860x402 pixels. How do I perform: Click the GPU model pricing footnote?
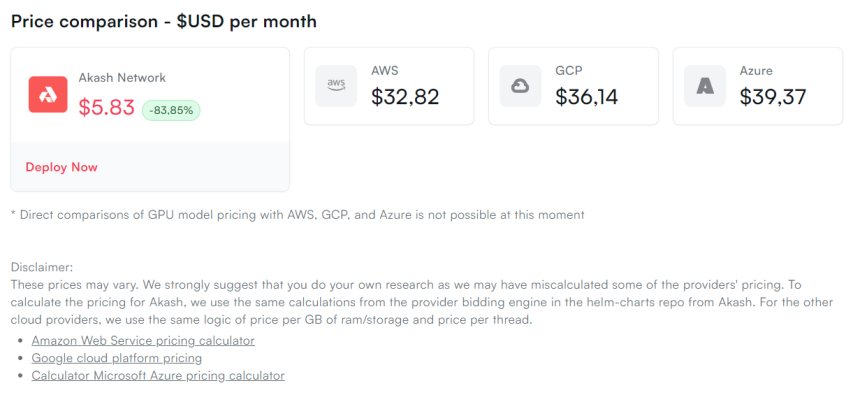coord(297,214)
